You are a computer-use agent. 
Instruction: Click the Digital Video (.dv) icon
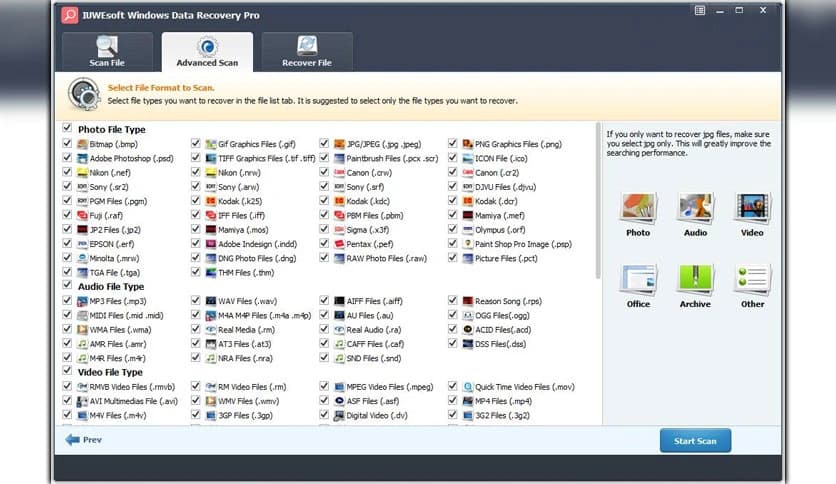pos(339,416)
